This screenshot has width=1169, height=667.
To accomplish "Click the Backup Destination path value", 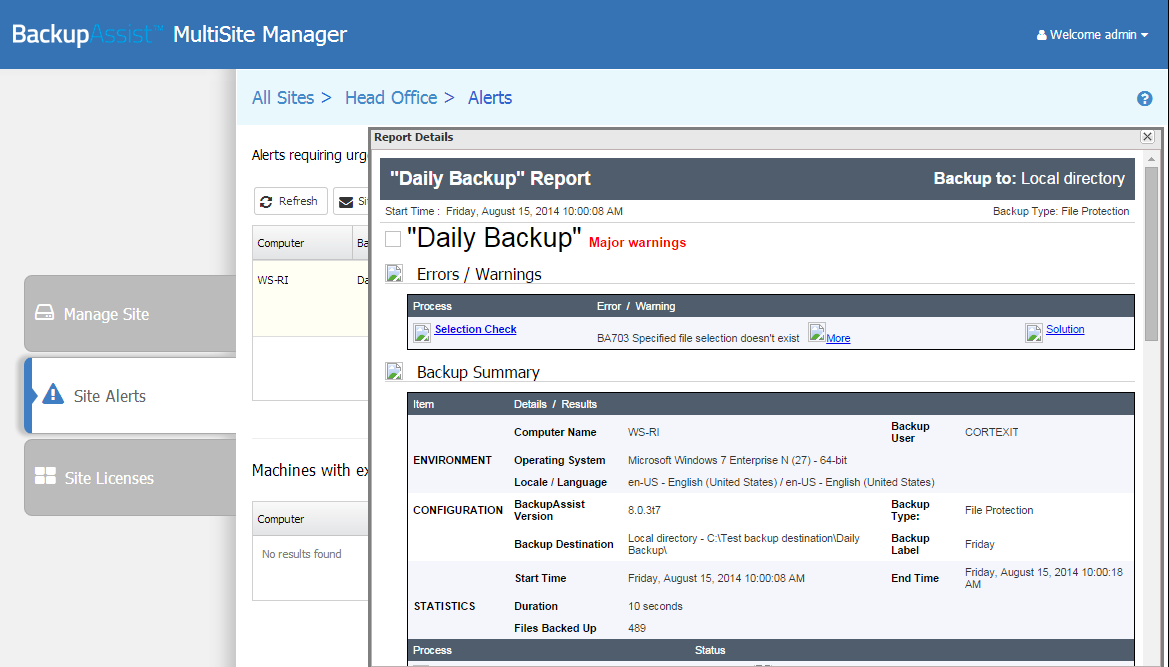I will 743,544.
